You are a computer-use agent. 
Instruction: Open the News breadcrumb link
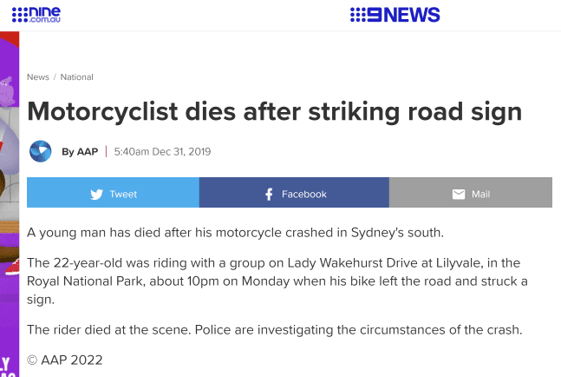(38, 77)
